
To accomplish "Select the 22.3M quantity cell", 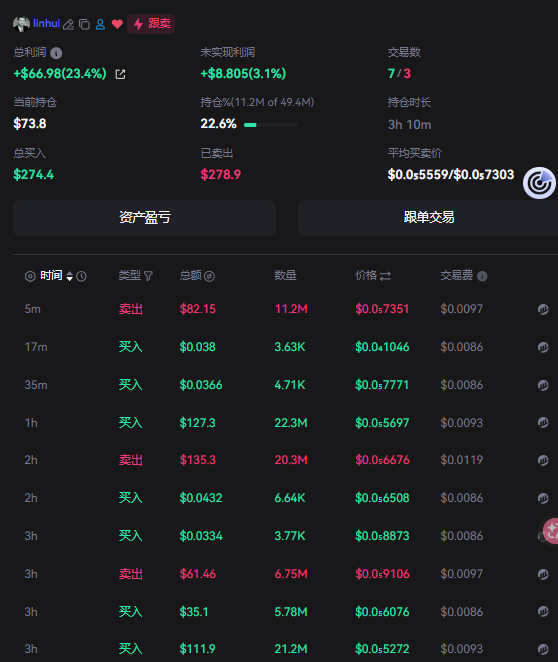I will [x=291, y=423].
